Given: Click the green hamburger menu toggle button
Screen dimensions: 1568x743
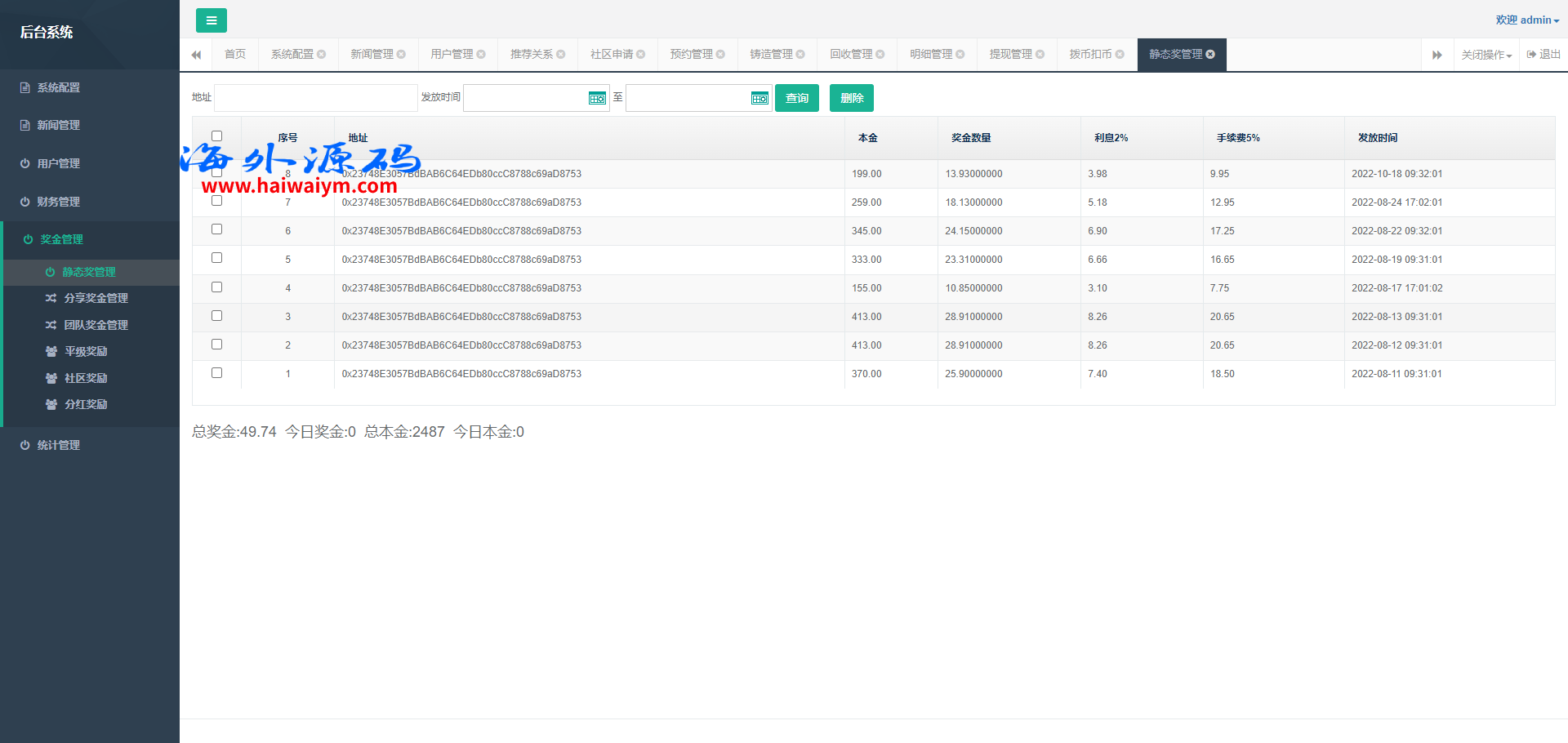Looking at the screenshot, I should pos(211,20).
